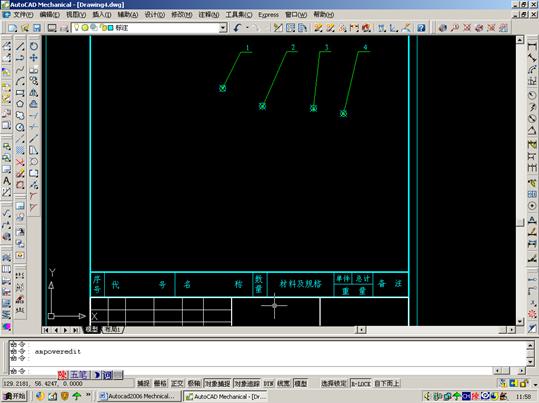
Task: Open the 帮助 (Help) menu
Action: (x=323, y=15)
